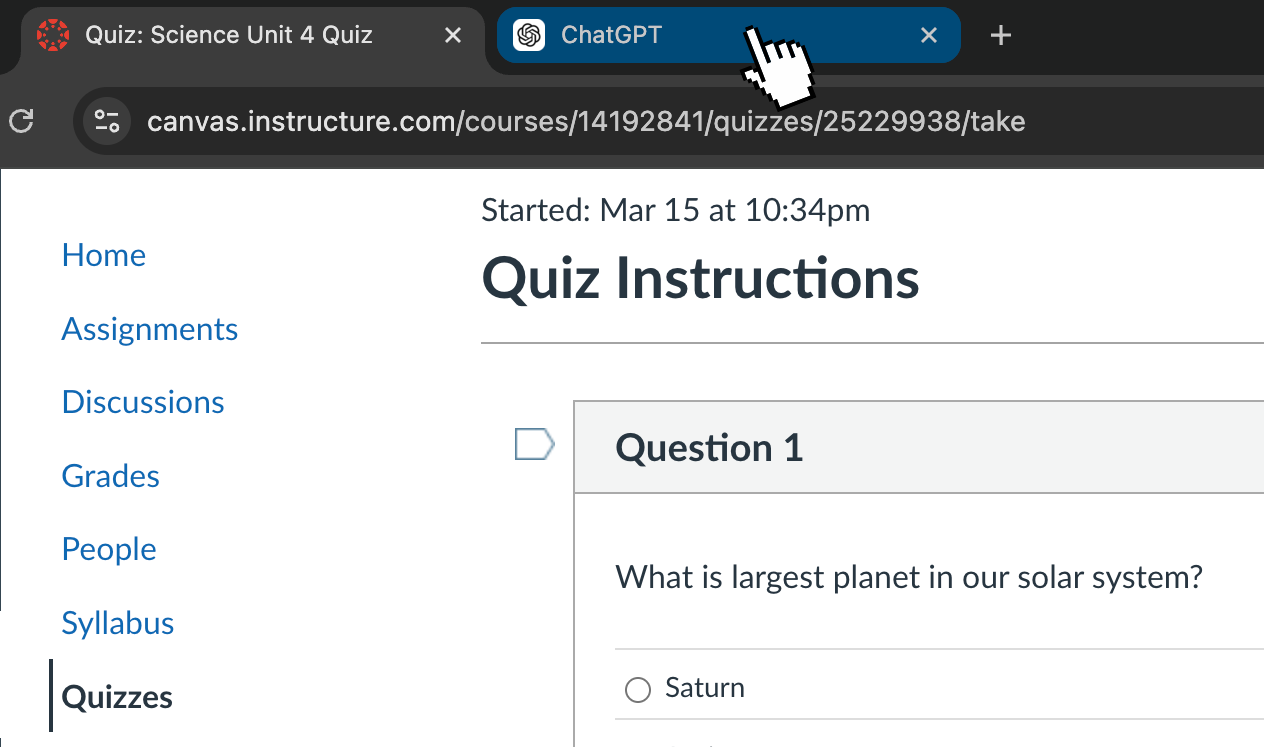1264x747 pixels.
Task: Open a new browser tab
Action: click(x=1000, y=36)
